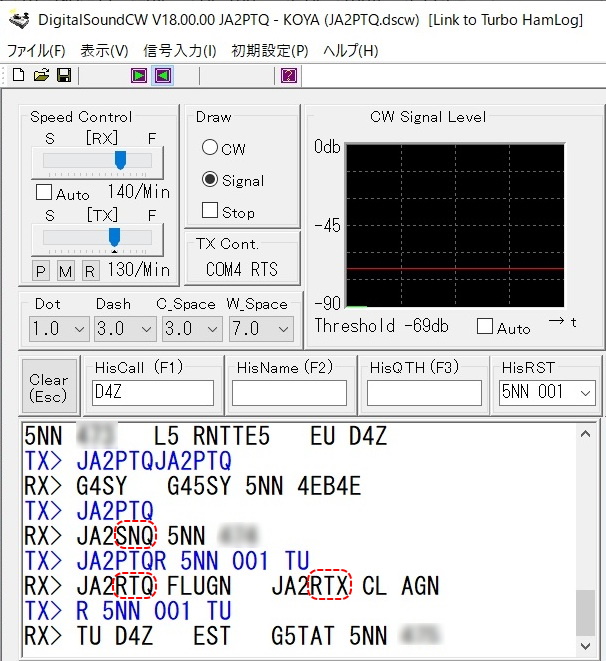Click the R button beside TX speed
606x661 pixels.
click(90, 271)
